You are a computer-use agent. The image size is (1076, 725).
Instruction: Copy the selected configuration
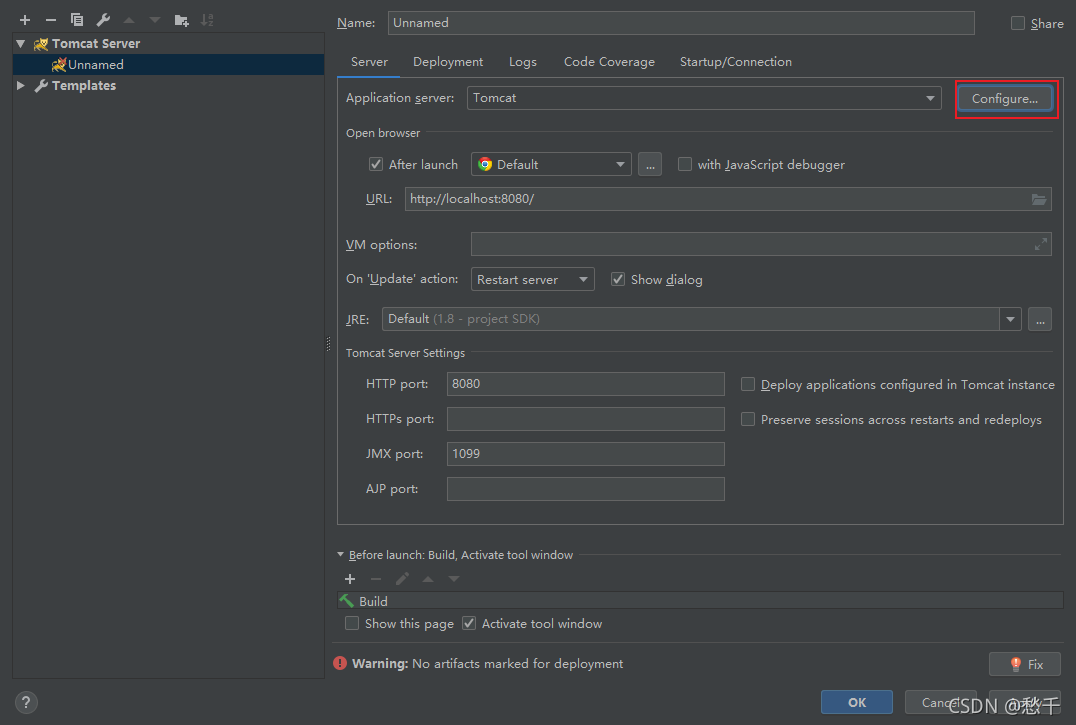coord(77,20)
